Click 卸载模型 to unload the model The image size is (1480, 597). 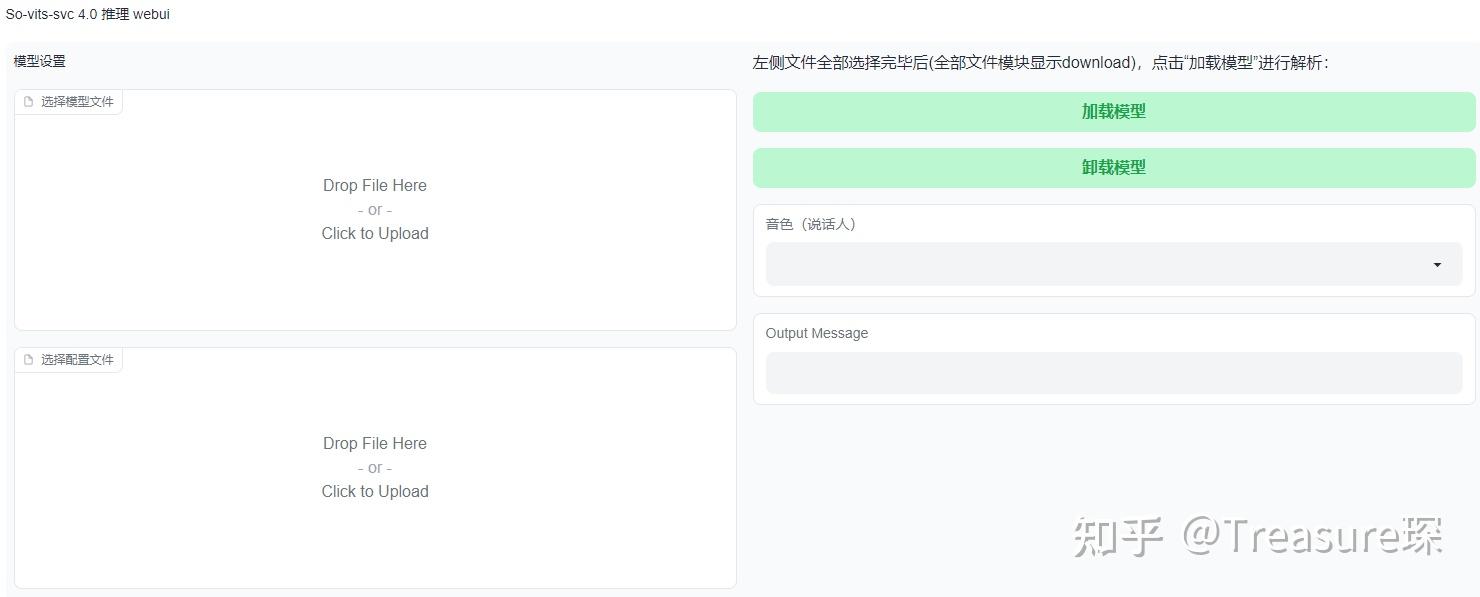(x=1113, y=167)
